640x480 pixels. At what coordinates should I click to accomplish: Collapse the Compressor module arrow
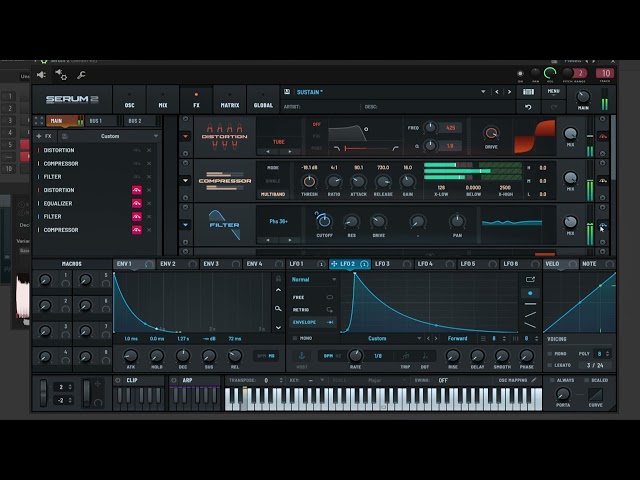pyautogui.click(x=185, y=180)
